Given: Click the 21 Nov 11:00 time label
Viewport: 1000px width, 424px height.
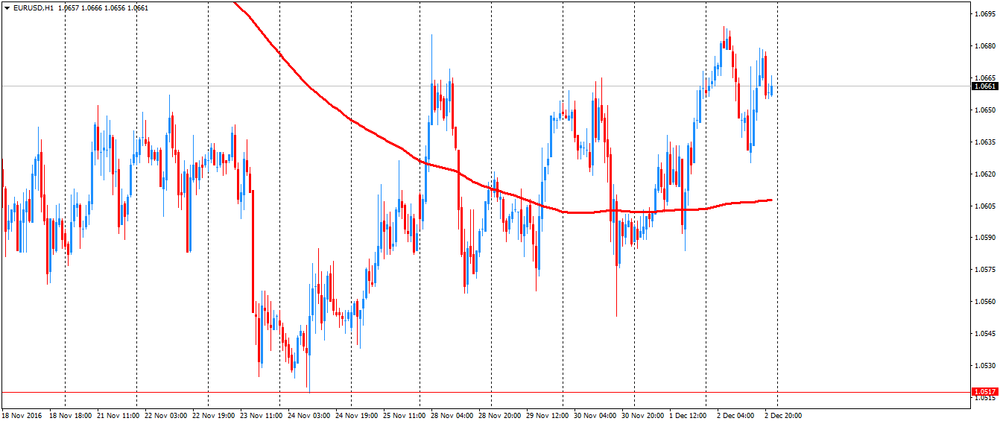Looking at the screenshot, I should click(x=118, y=414).
